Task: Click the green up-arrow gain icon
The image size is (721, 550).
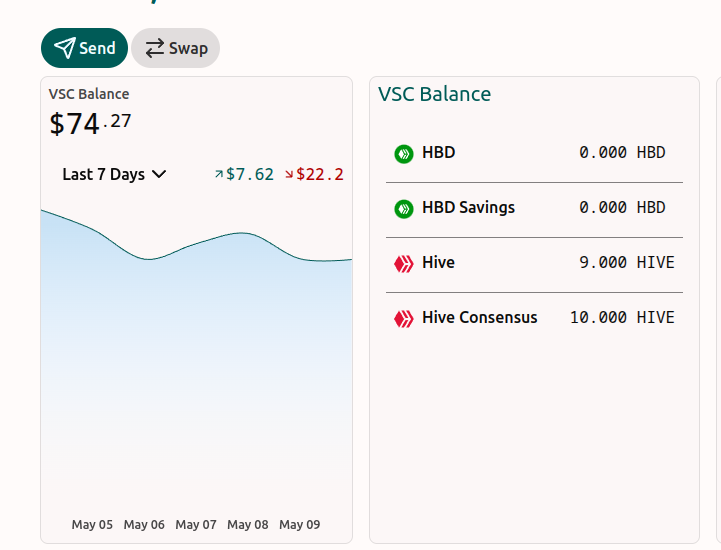Action: tap(219, 174)
